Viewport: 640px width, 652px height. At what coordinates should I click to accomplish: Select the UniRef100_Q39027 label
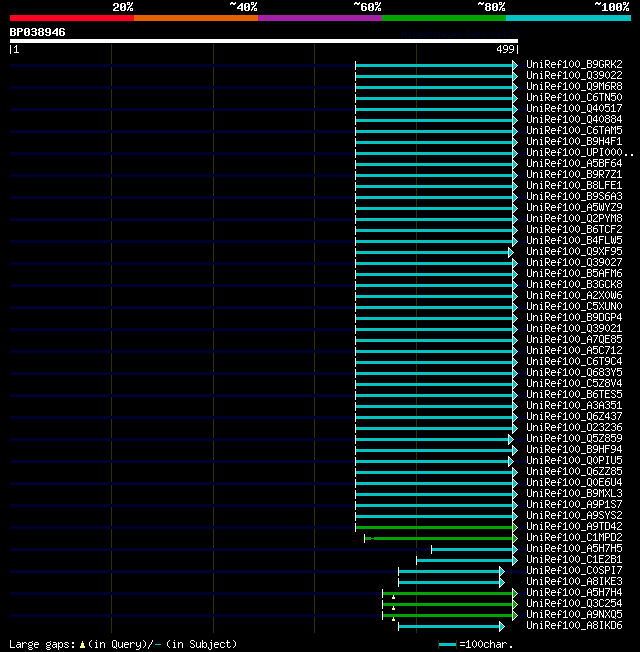[574, 262]
